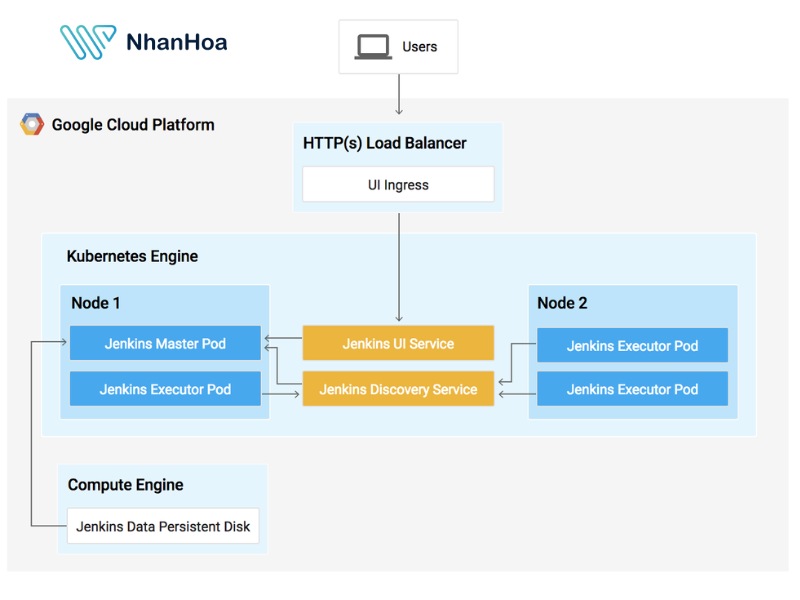Select the Compute Engine heading
Image resolution: width=800 pixels, height=600 pixels.
pyautogui.click(x=126, y=485)
